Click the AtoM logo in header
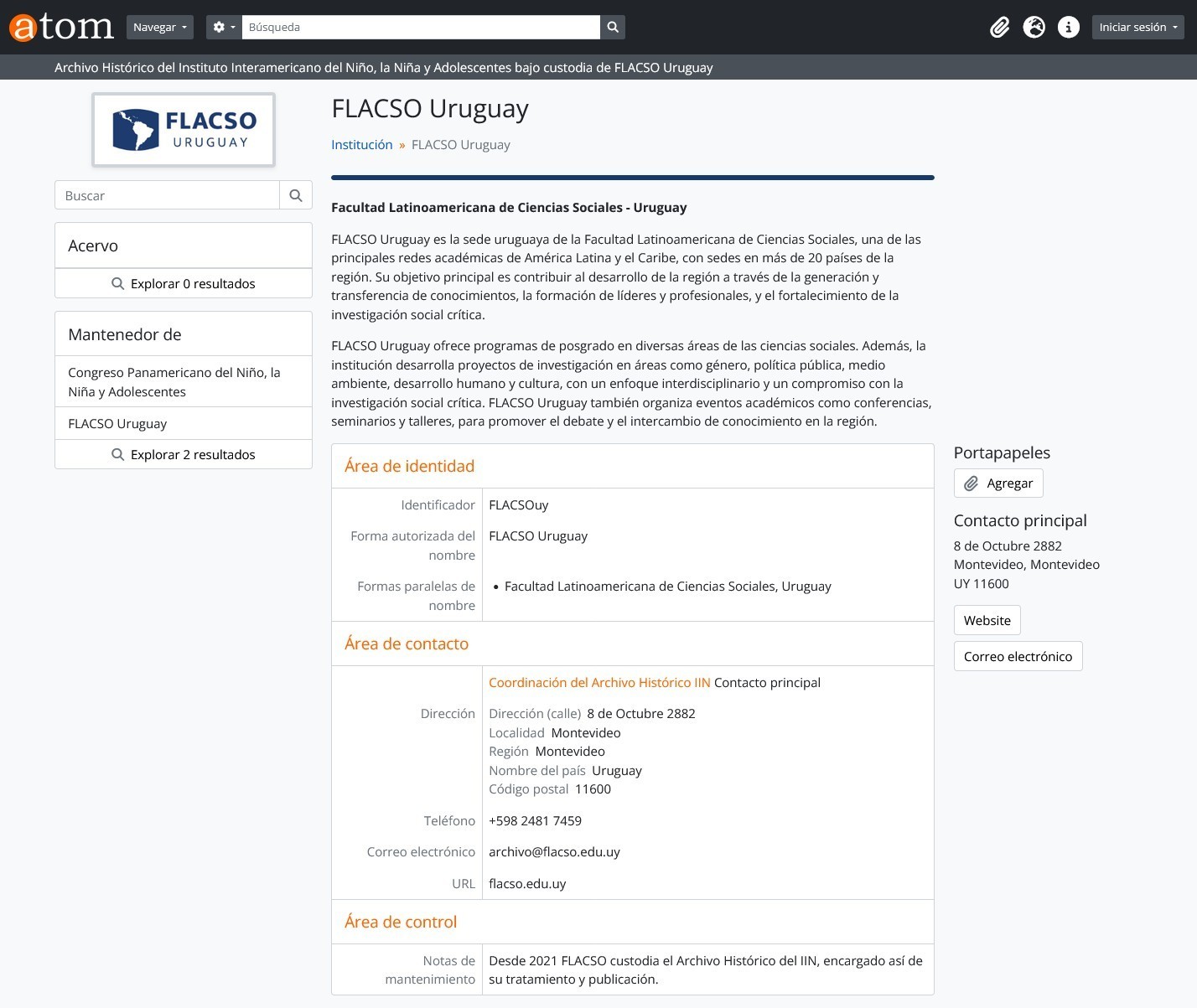The width and height of the screenshot is (1197, 1008). point(61,27)
